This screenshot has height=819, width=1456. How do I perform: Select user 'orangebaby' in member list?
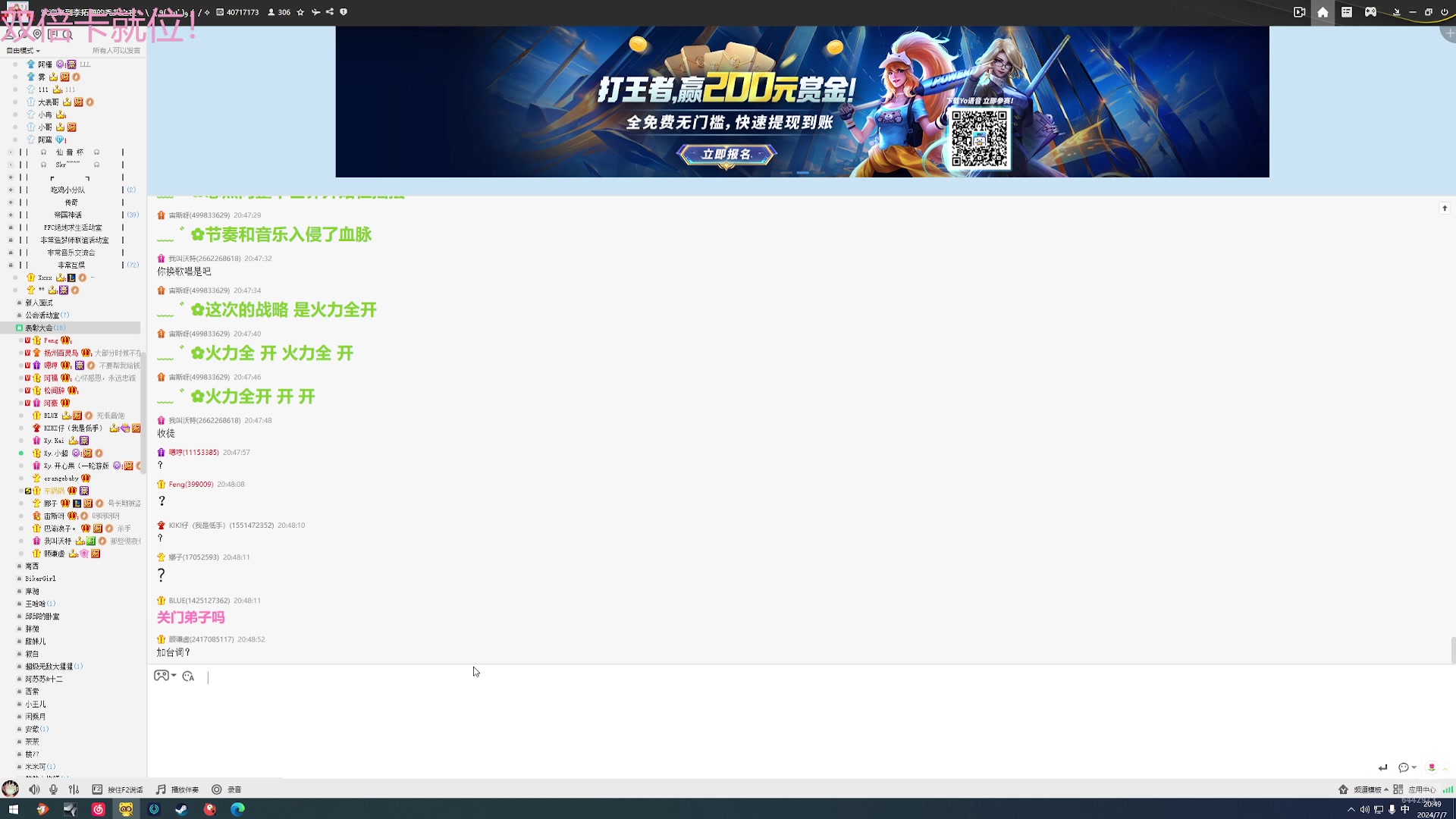coord(61,479)
